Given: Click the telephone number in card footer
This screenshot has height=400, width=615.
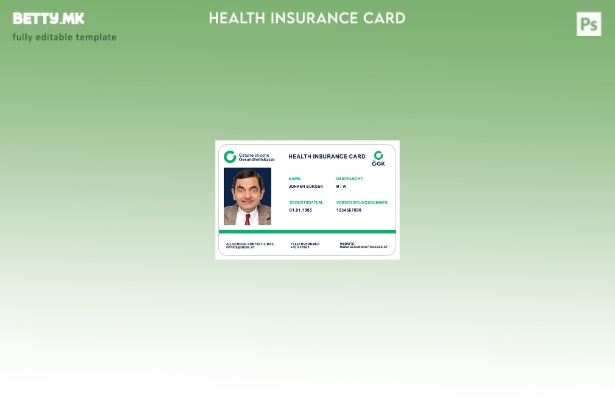Looking at the screenshot, I should point(305,245).
